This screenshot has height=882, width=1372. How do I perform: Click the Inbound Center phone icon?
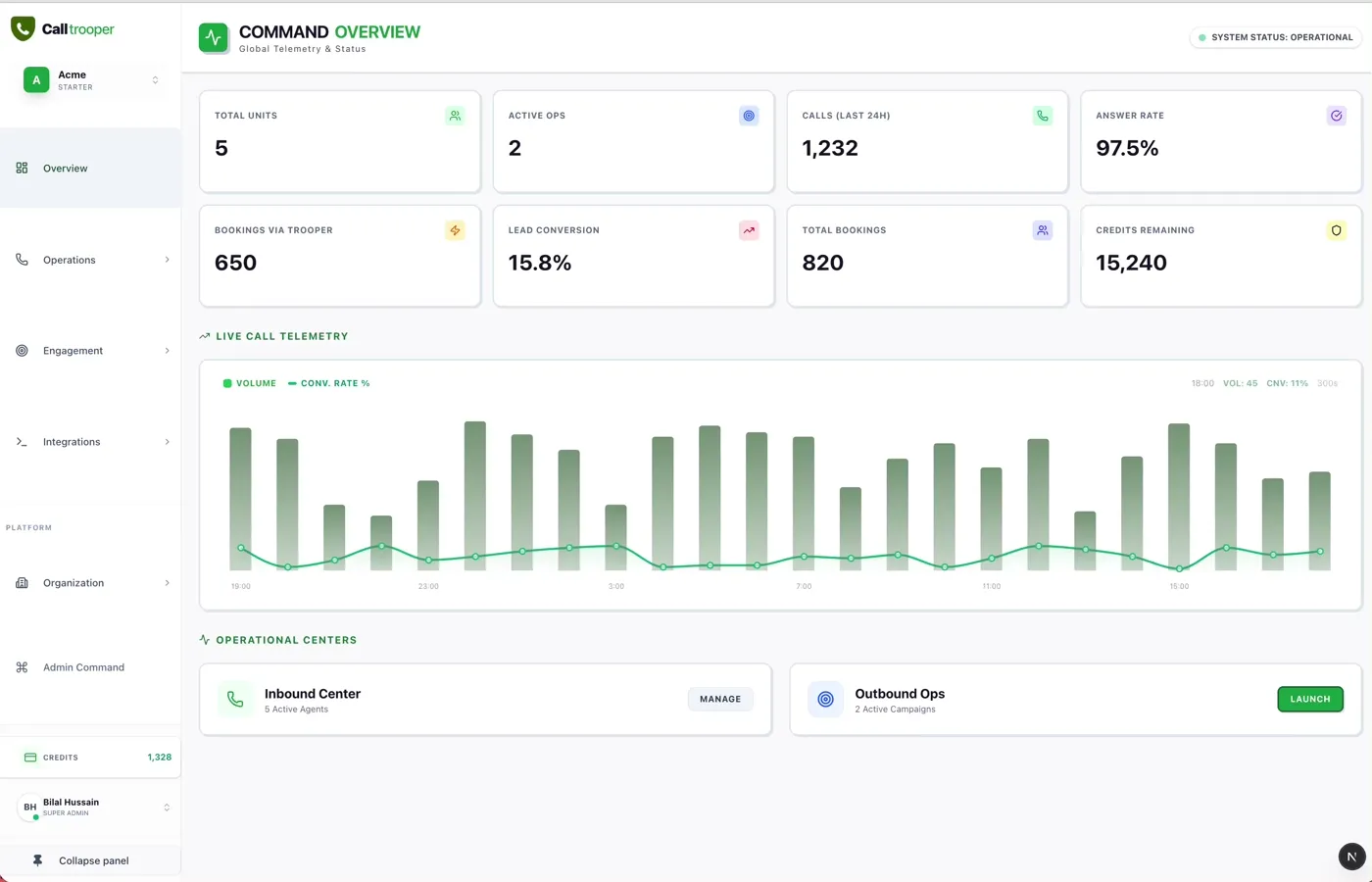pos(235,699)
